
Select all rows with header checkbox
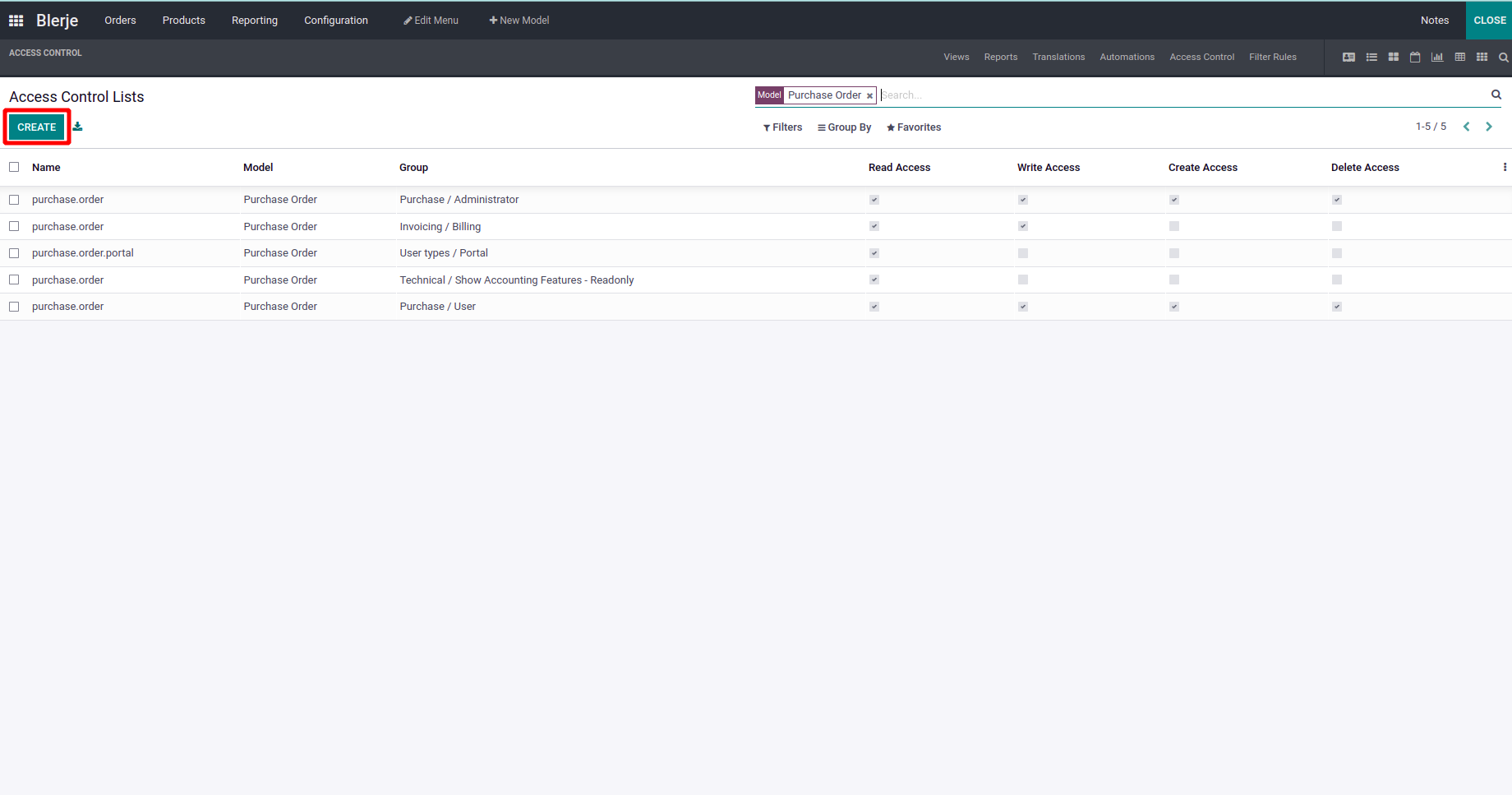tap(14, 167)
